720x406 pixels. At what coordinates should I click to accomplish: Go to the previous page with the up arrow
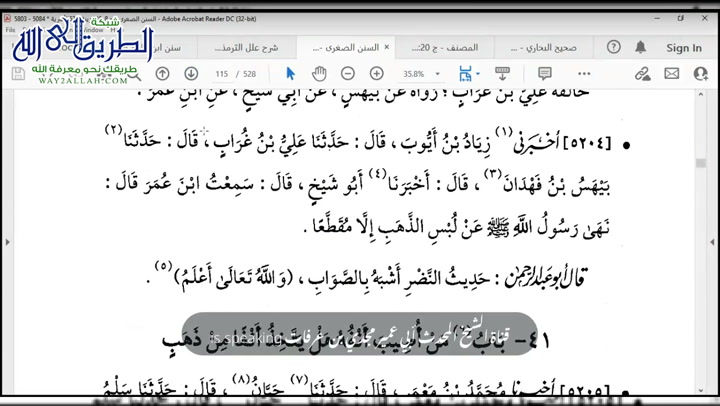pos(163,73)
